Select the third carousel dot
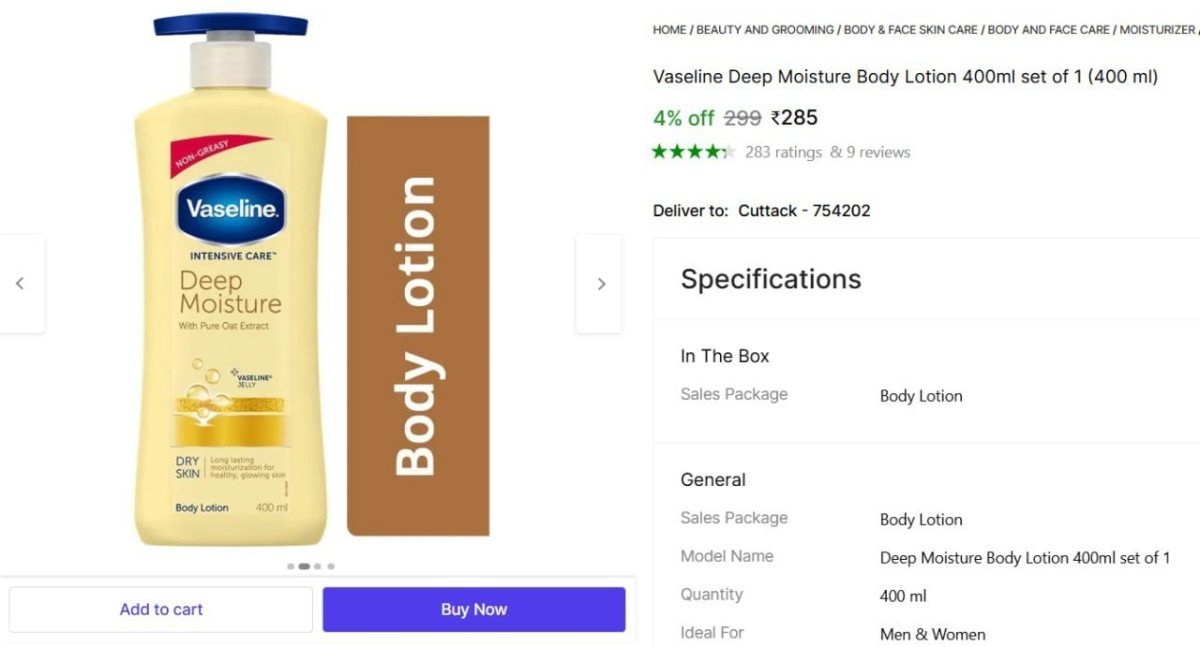1200x647 pixels. point(317,565)
